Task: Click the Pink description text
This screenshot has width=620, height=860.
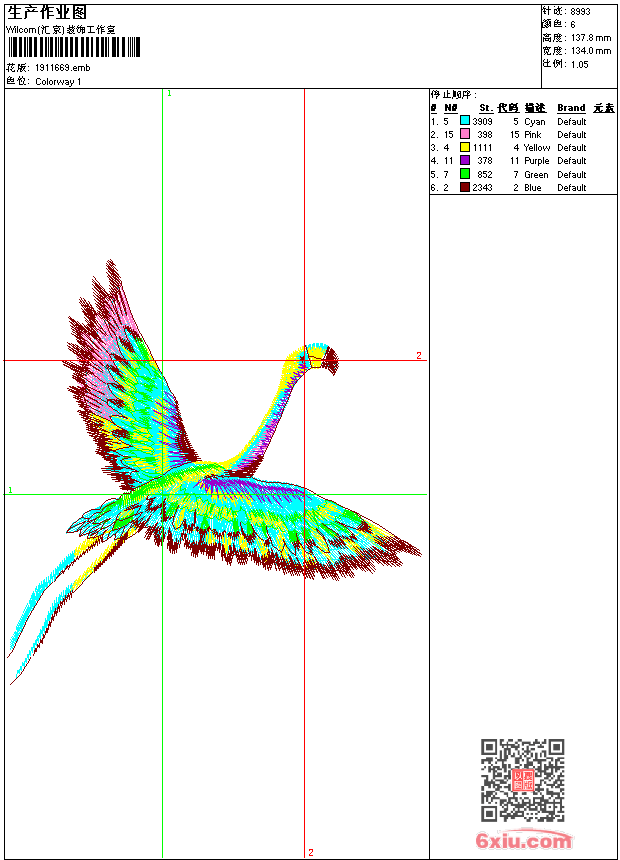Action: point(533,134)
